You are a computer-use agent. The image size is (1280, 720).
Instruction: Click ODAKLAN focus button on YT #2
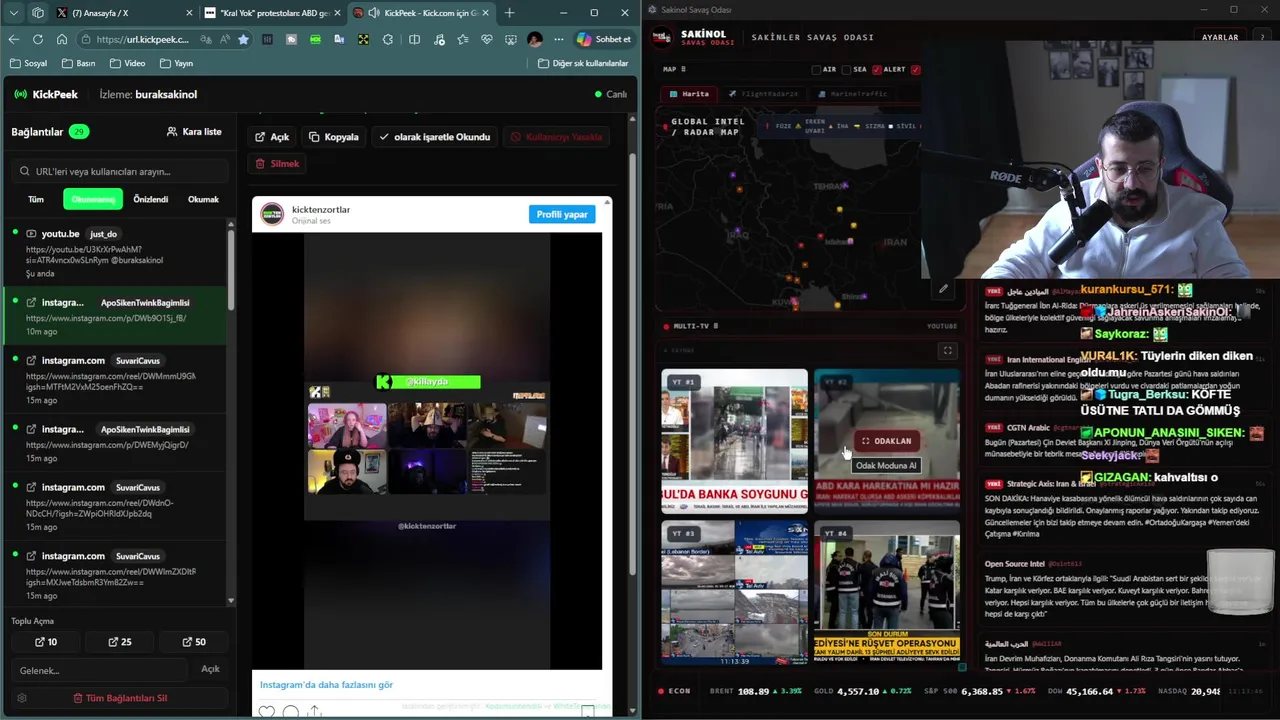coord(886,441)
